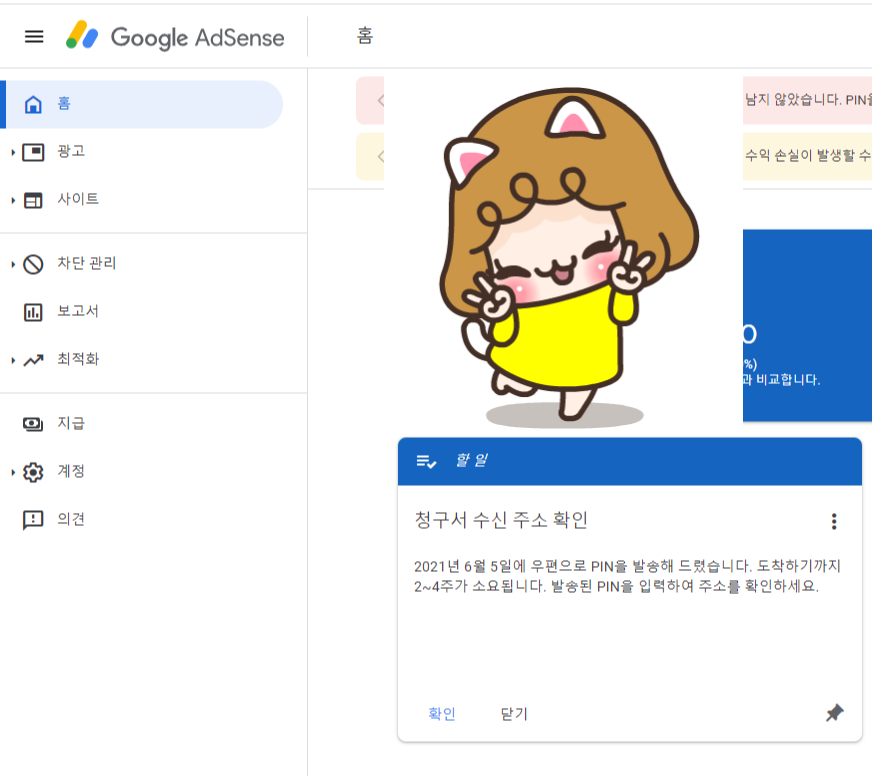Expand the 차단 관리 menu arrow
This screenshot has height=776, width=872.
(x=13, y=264)
